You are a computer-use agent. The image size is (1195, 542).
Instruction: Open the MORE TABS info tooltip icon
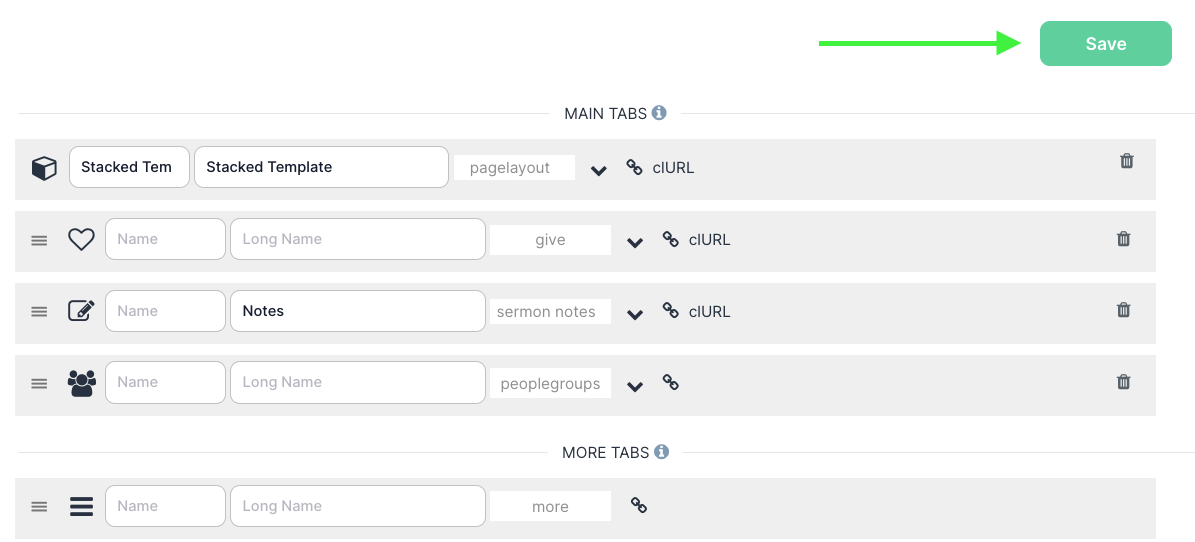tap(661, 452)
